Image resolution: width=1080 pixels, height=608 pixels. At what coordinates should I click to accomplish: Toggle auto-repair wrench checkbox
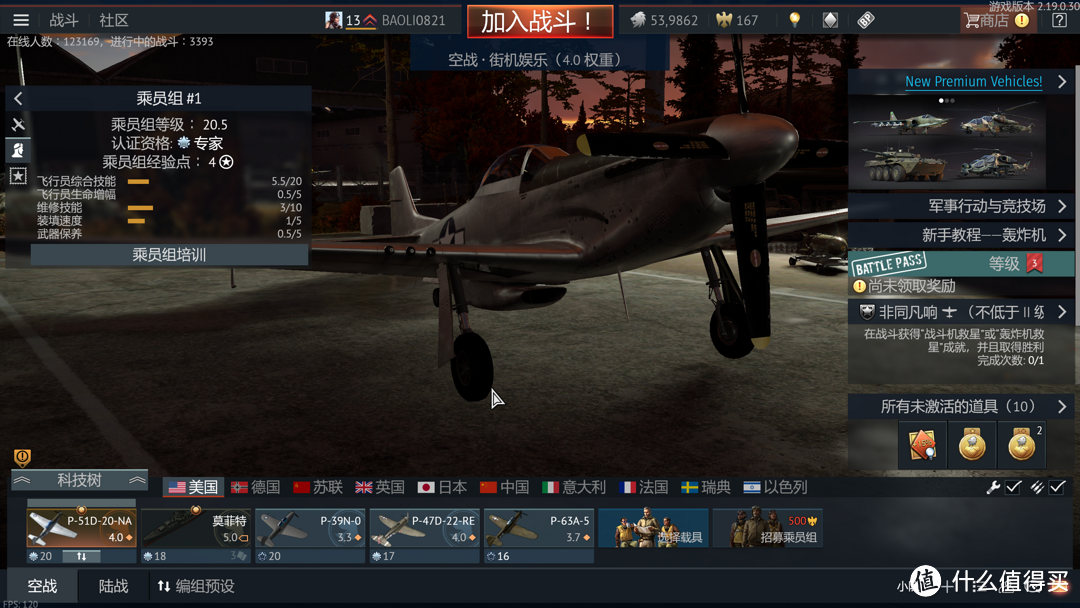pyautogui.click(x=1013, y=488)
